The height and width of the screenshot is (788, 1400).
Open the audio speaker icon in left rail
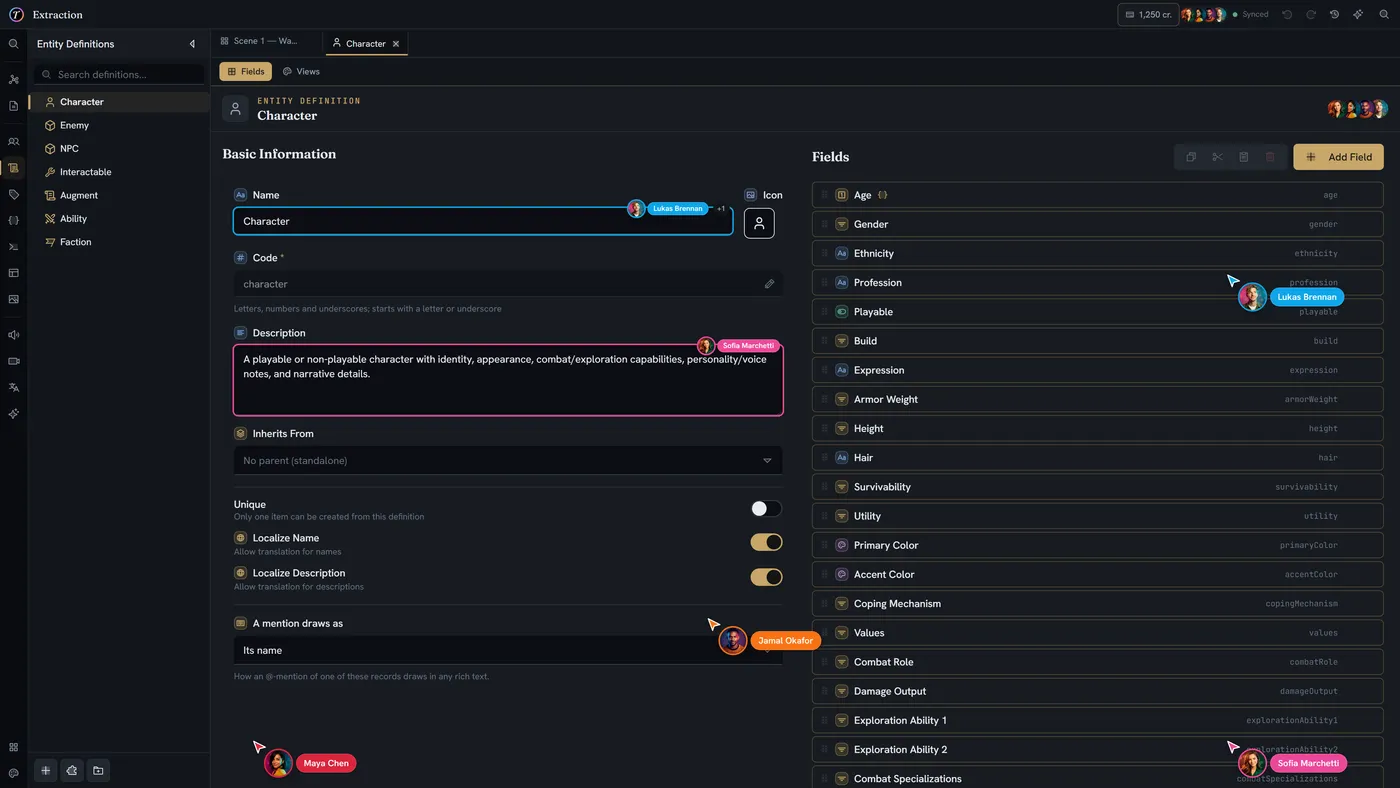click(x=13, y=335)
